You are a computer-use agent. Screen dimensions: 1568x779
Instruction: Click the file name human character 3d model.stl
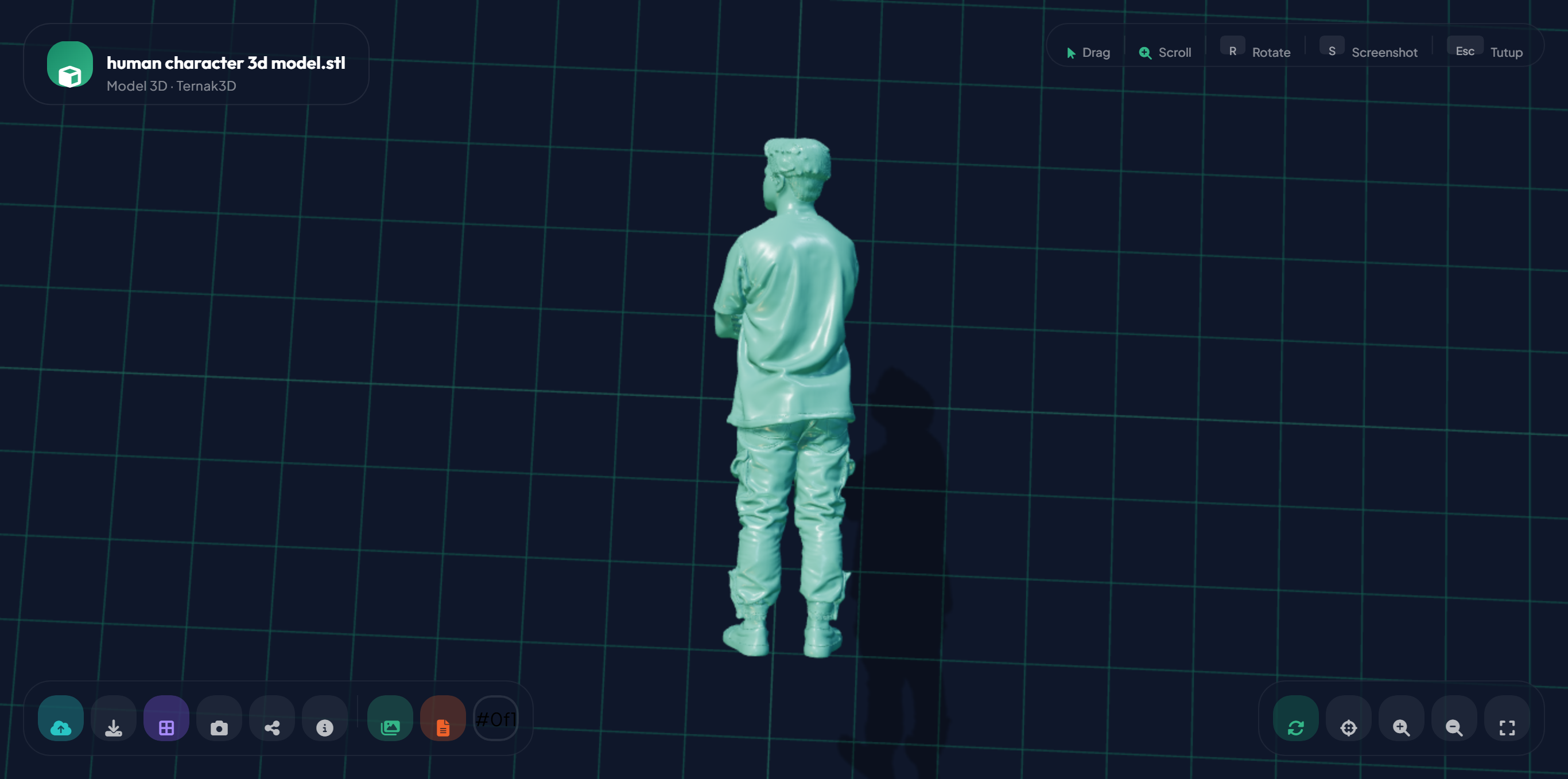(x=226, y=63)
